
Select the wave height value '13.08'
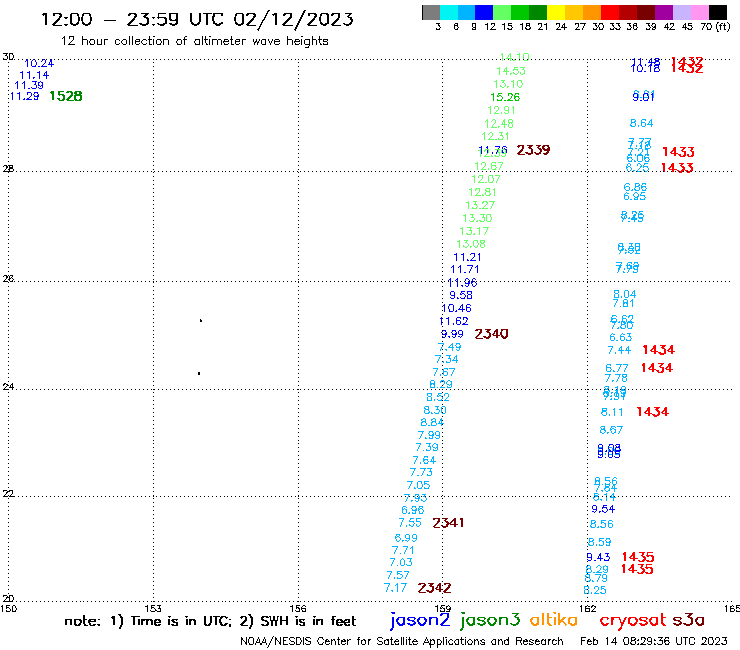click(471, 245)
